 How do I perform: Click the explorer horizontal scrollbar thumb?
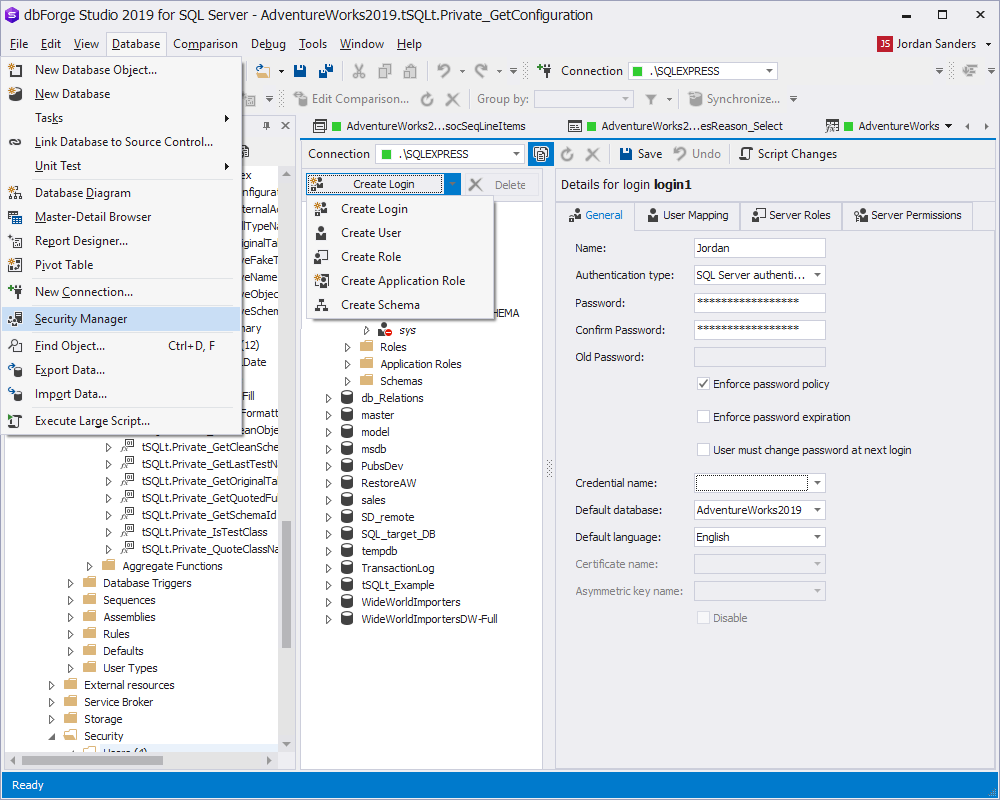pyautogui.click(x=92, y=760)
